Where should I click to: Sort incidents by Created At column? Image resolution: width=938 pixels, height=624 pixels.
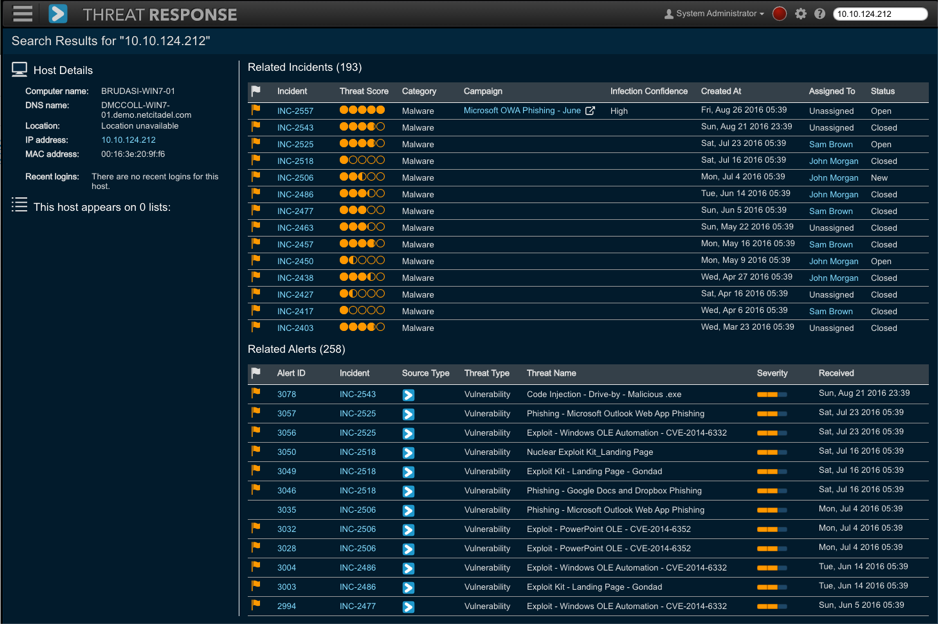tap(721, 91)
